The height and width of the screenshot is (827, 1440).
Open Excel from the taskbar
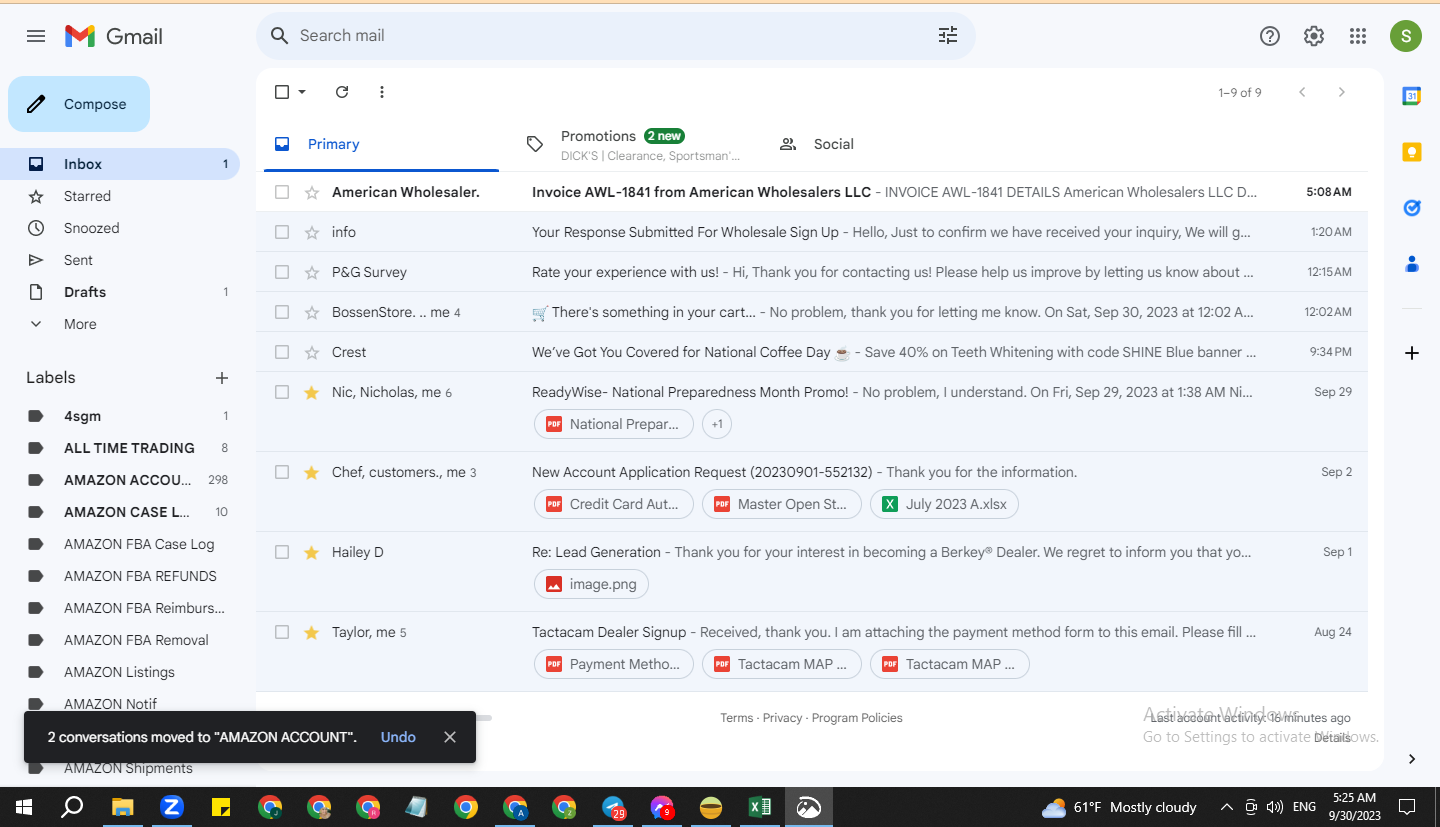(760, 807)
